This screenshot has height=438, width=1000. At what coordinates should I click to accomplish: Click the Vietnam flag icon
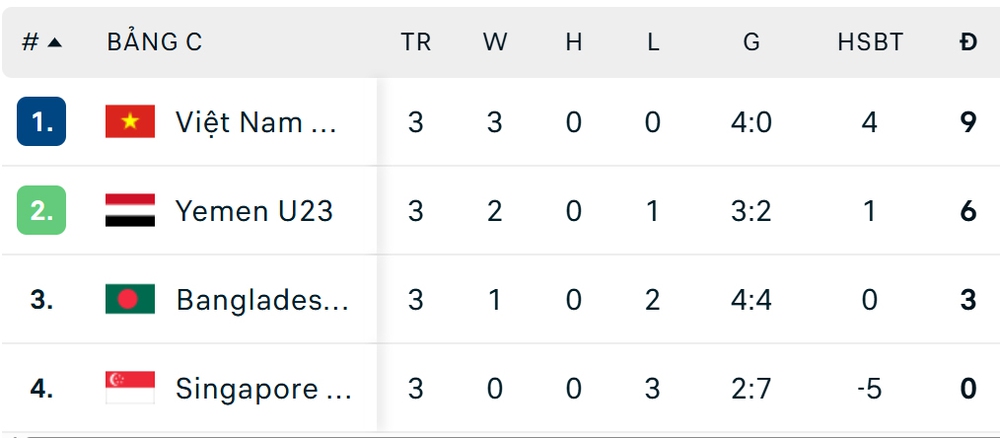click(130, 122)
